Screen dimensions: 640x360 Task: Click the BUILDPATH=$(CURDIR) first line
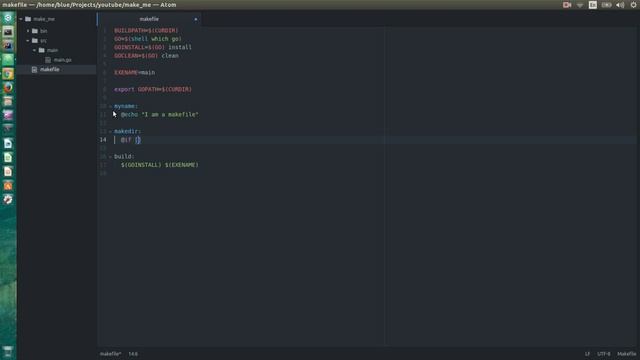146,31
